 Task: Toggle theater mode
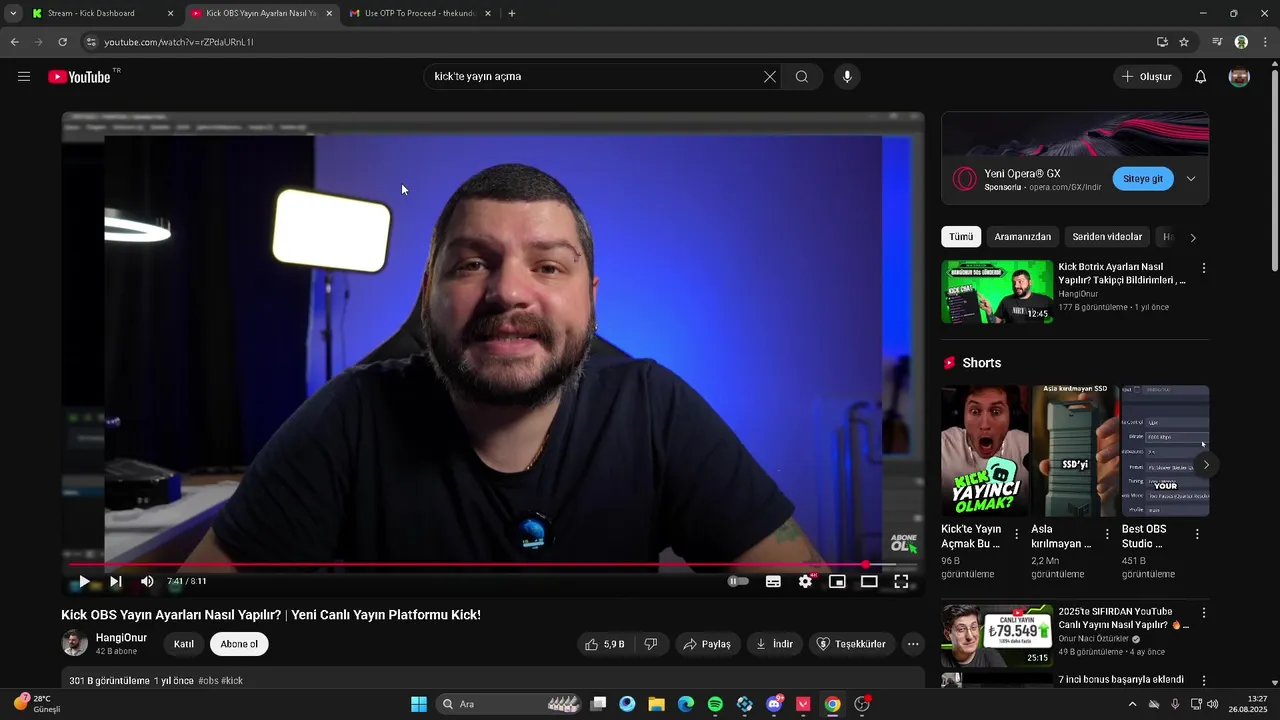point(869,581)
